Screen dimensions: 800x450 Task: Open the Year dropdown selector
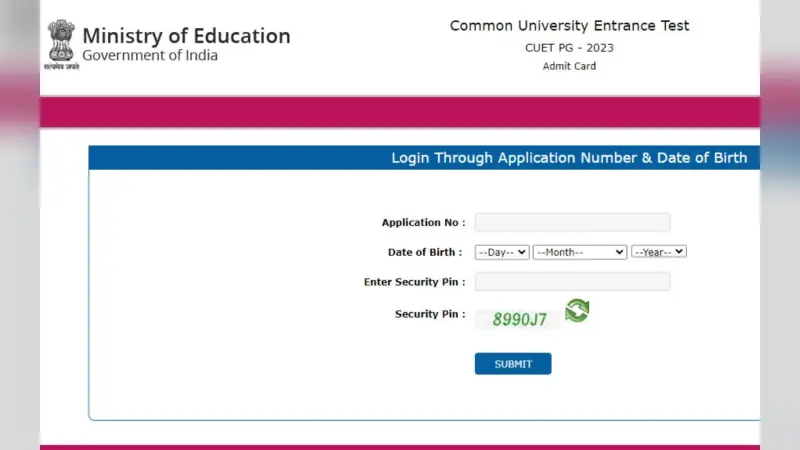point(659,252)
